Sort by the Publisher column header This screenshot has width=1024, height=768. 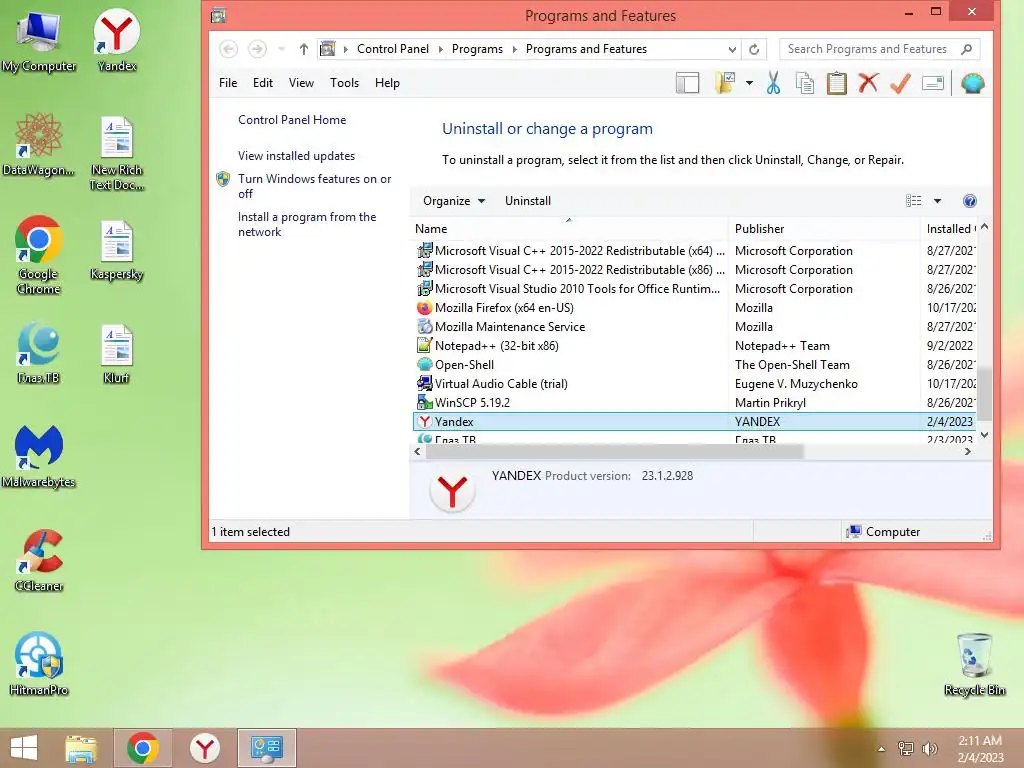824,229
